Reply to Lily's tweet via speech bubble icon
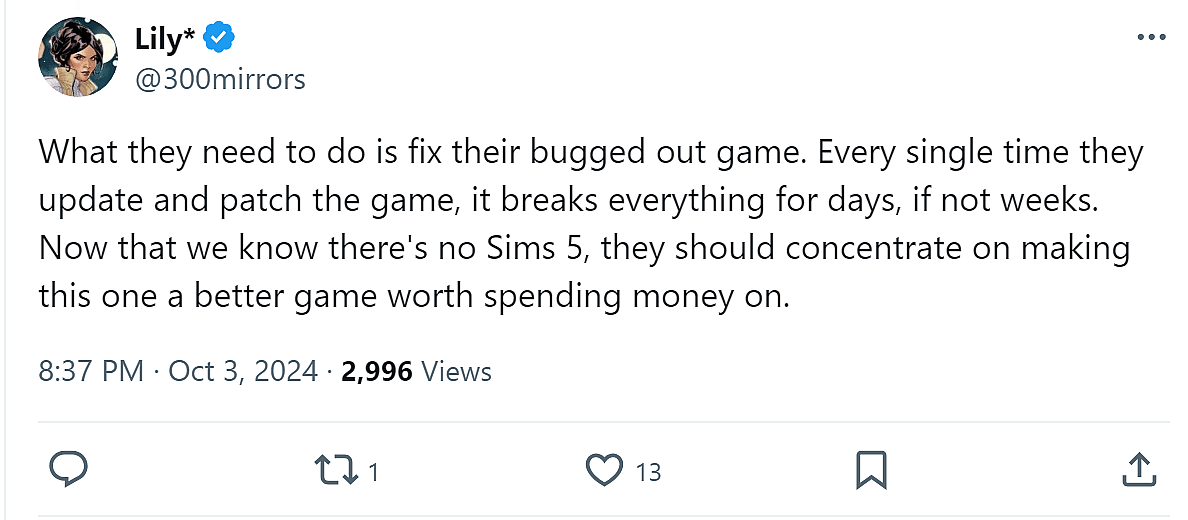The image size is (1188, 520). pos(69,469)
